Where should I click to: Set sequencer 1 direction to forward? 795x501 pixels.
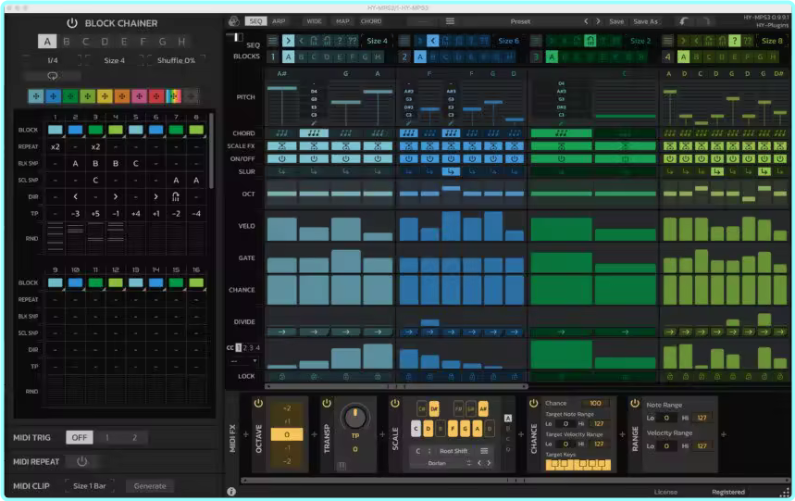pos(288,41)
